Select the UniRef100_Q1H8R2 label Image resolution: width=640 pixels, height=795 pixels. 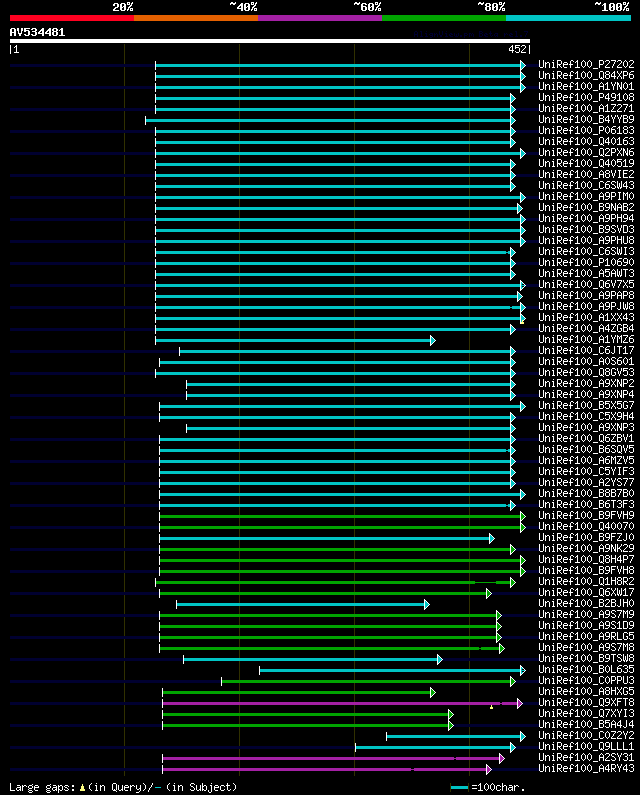[x=586, y=582]
